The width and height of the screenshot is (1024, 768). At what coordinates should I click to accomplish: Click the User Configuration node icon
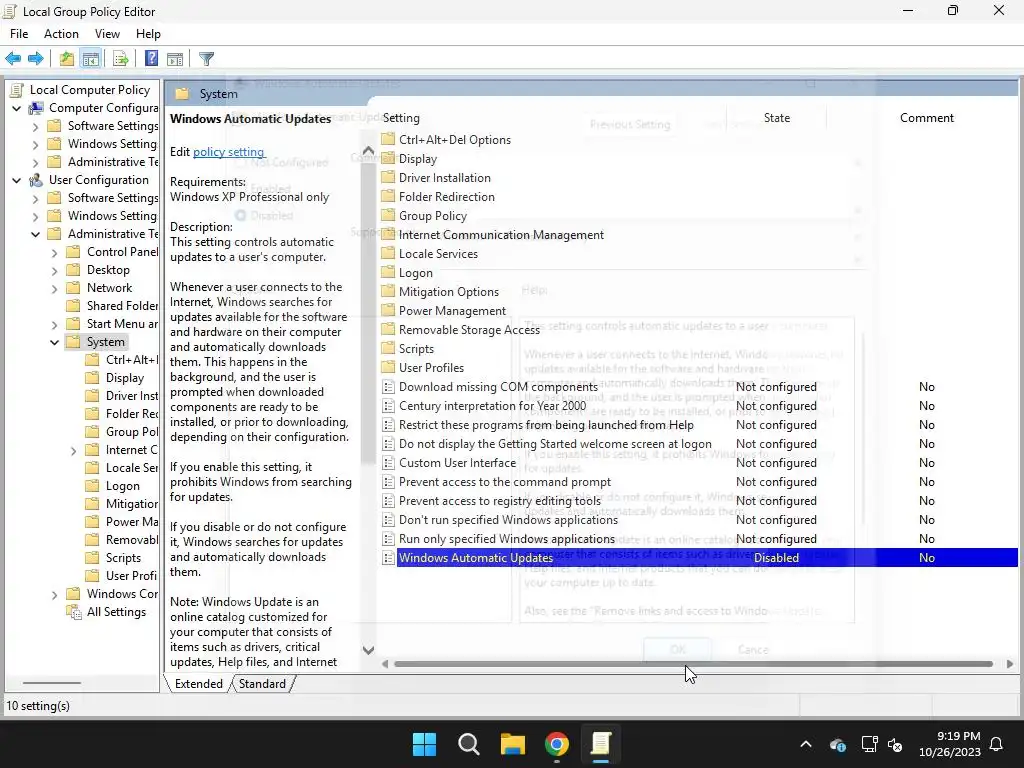point(37,180)
